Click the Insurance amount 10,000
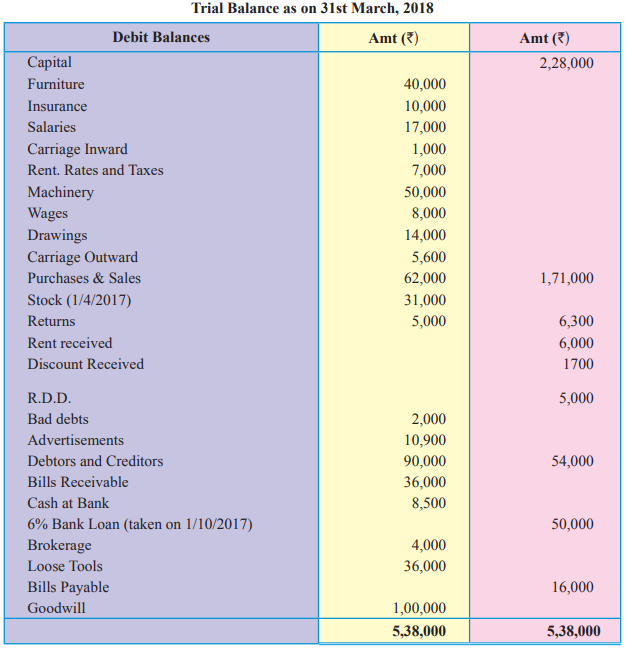The image size is (632, 668). pos(425,106)
